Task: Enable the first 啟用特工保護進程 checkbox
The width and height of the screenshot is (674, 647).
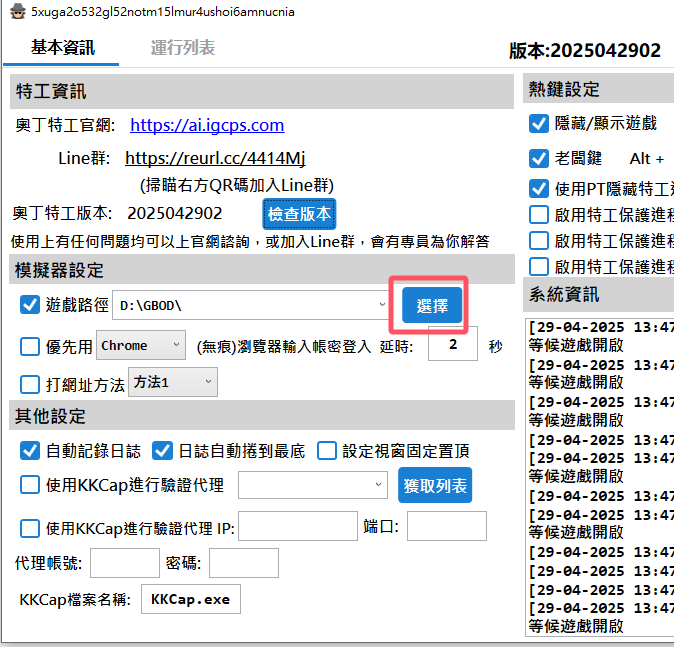Action: (539, 215)
